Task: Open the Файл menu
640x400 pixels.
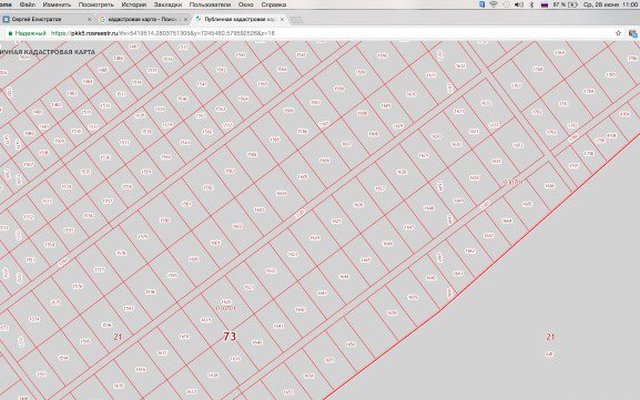Action: (x=27, y=5)
